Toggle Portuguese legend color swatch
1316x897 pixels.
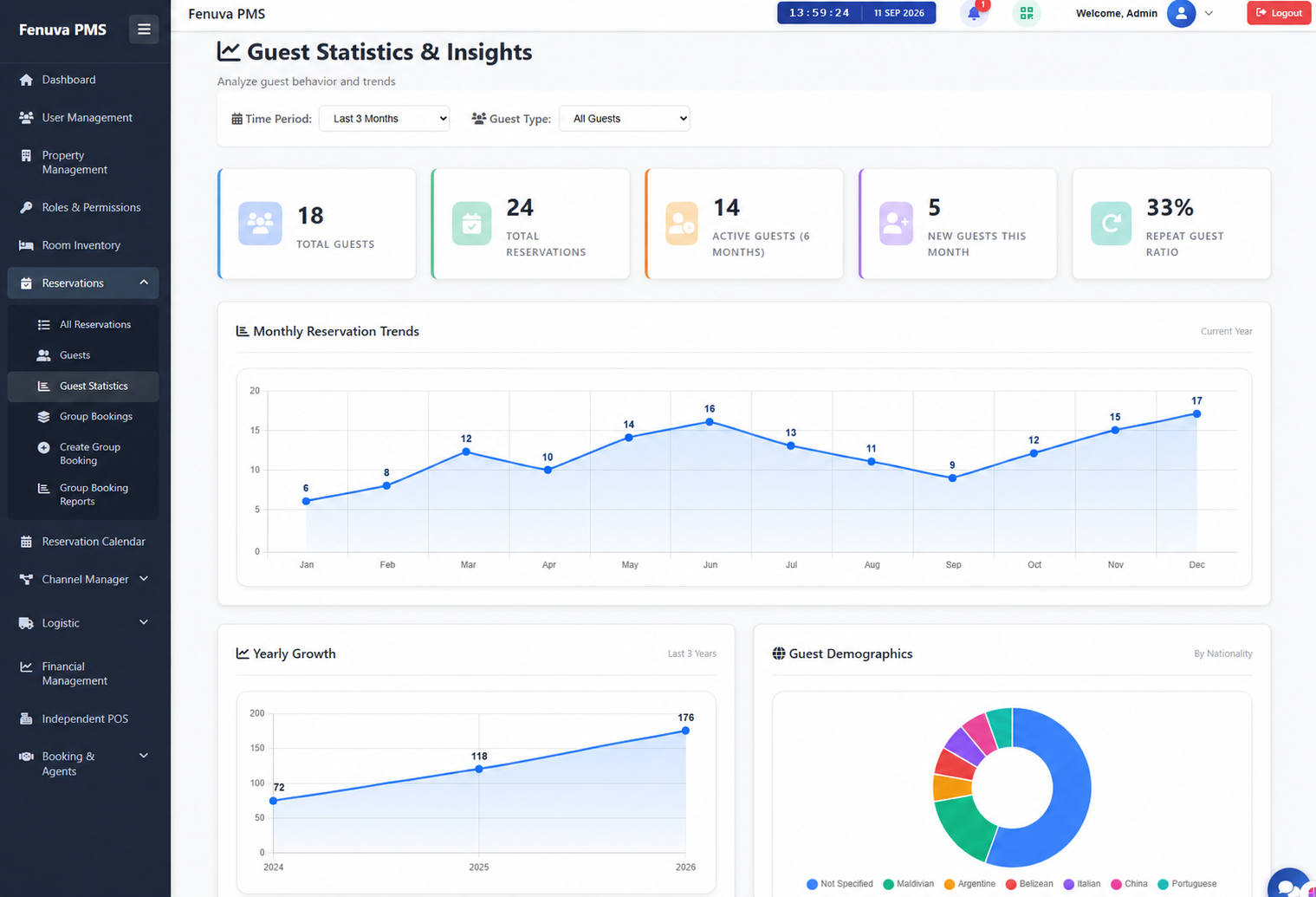tap(1163, 884)
